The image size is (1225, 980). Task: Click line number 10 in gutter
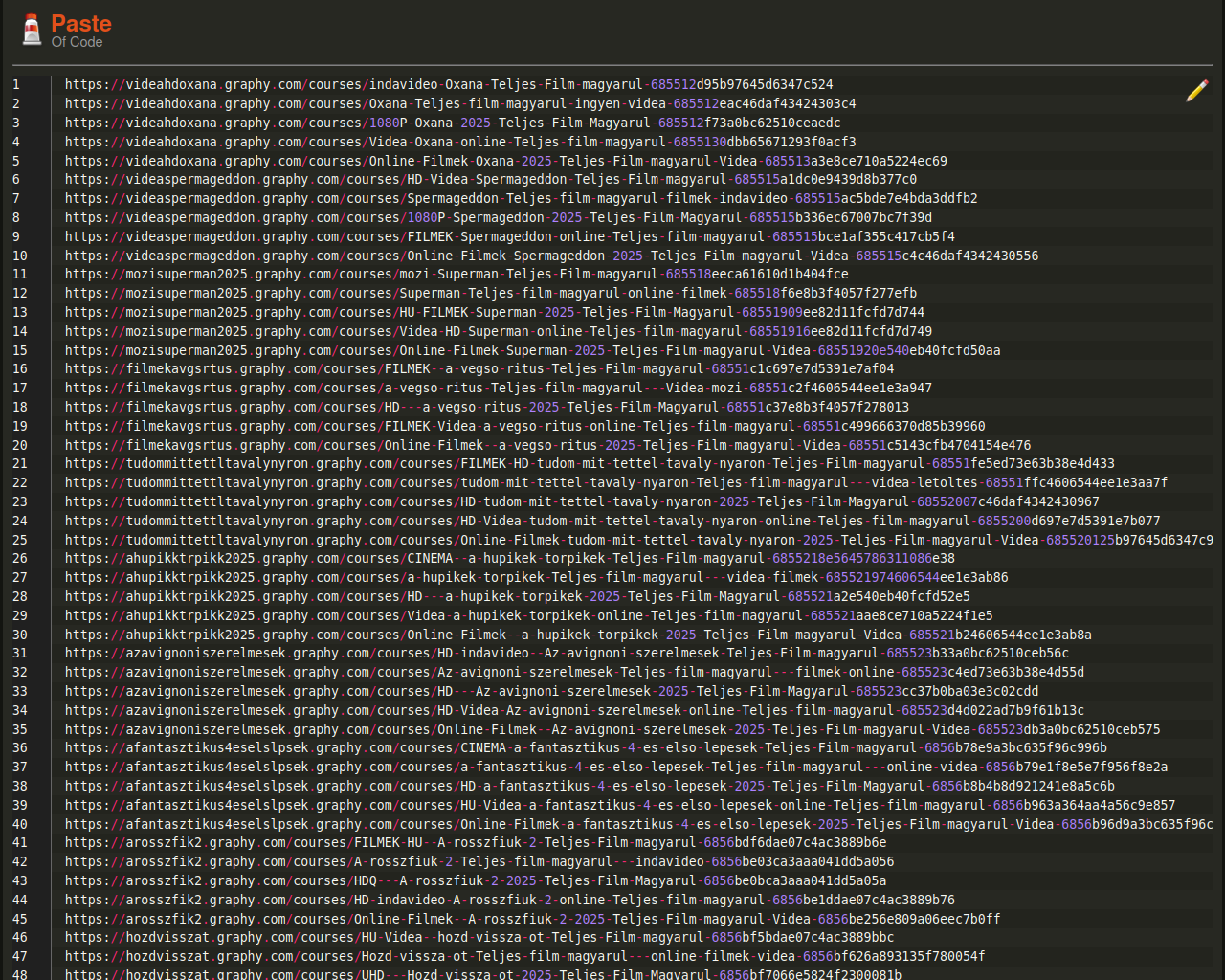(20, 256)
